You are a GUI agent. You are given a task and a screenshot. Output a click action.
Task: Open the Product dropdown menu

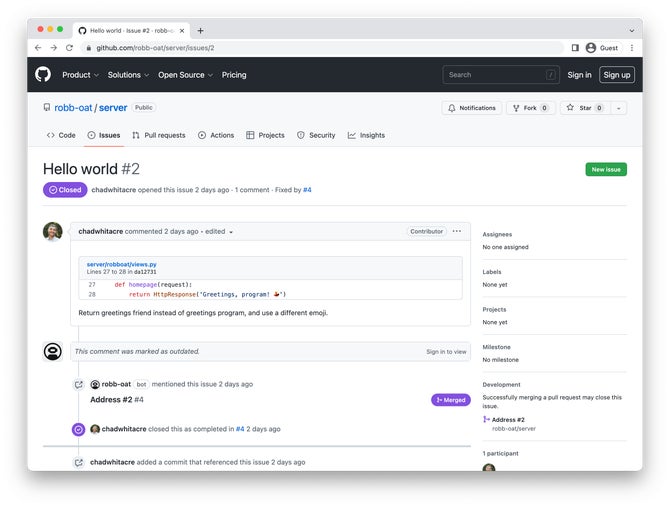point(80,75)
